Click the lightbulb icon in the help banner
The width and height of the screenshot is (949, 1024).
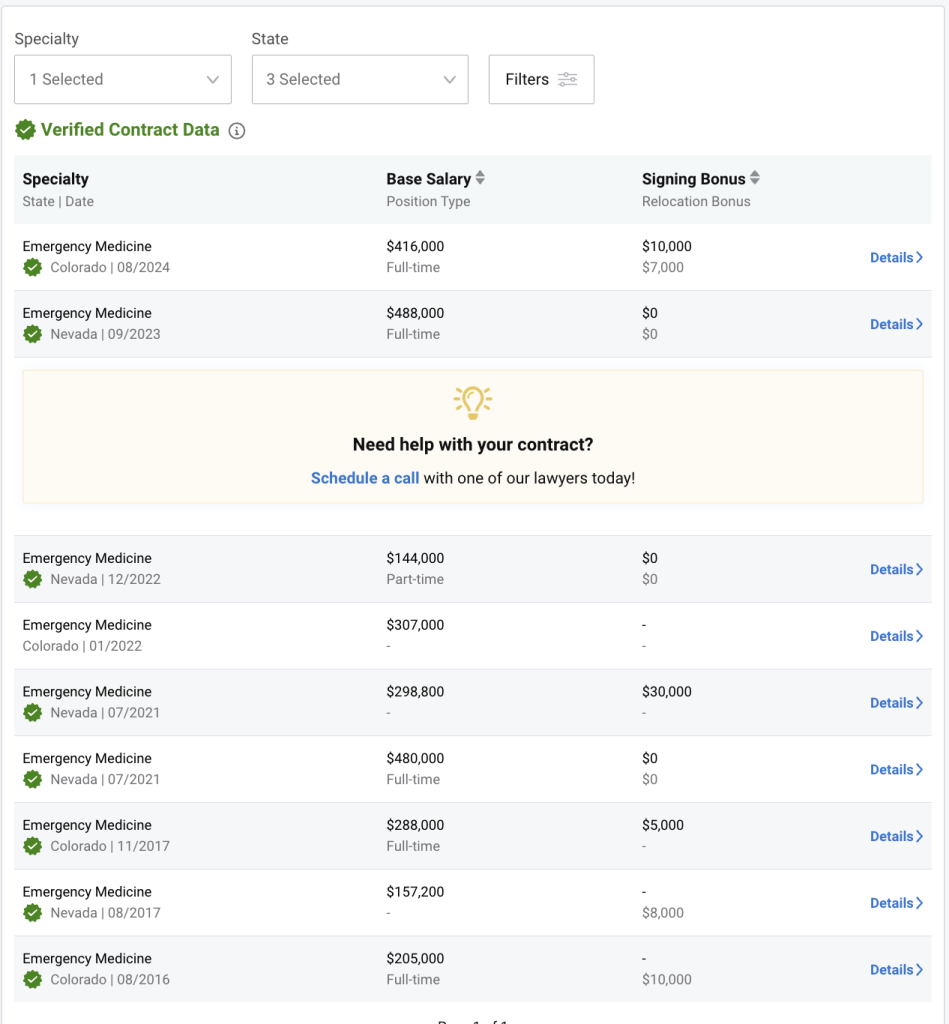point(473,401)
